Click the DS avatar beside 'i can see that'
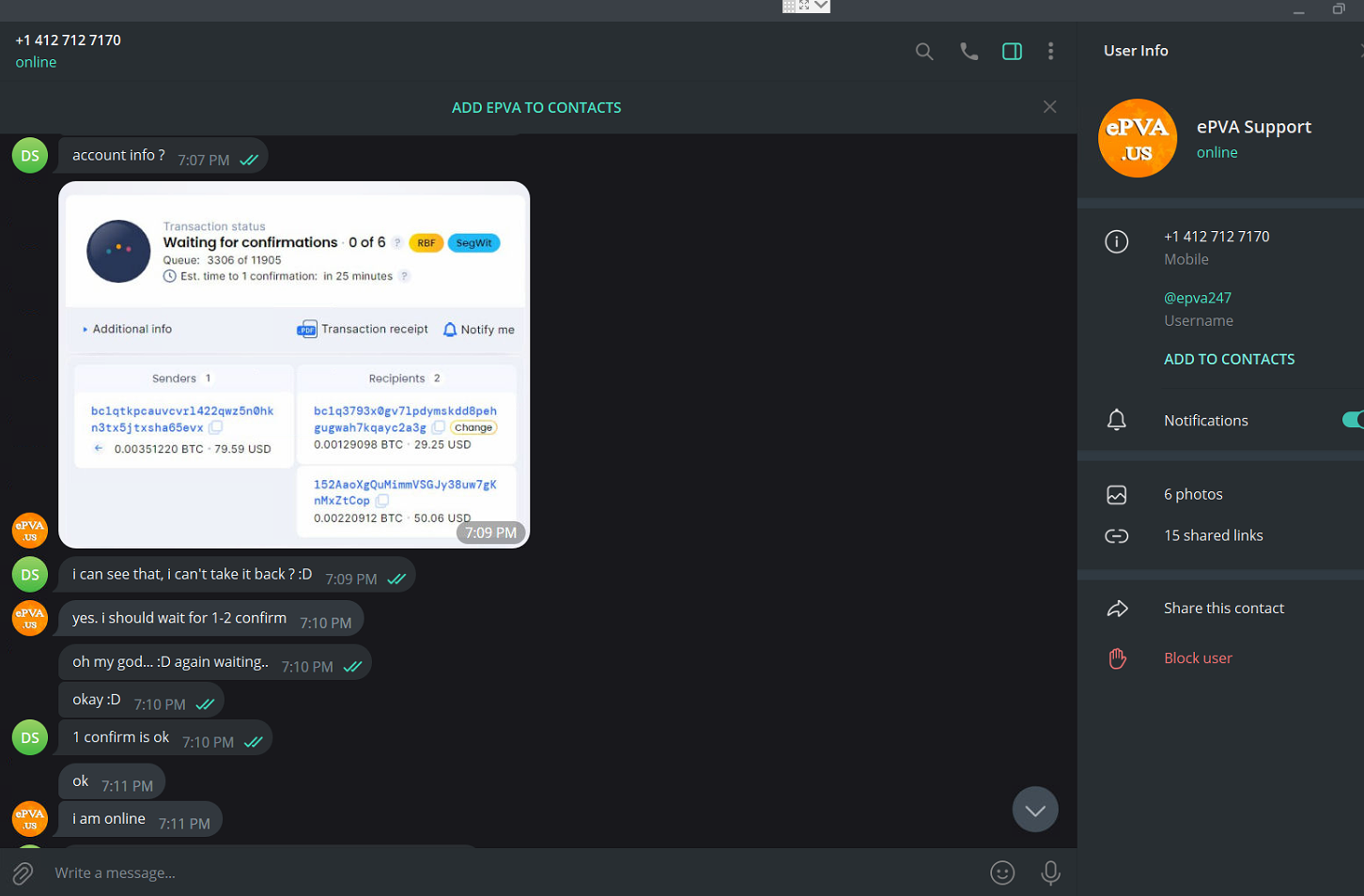Image resolution: width=1364 pixels, height=896 pixels. (30, 575)
